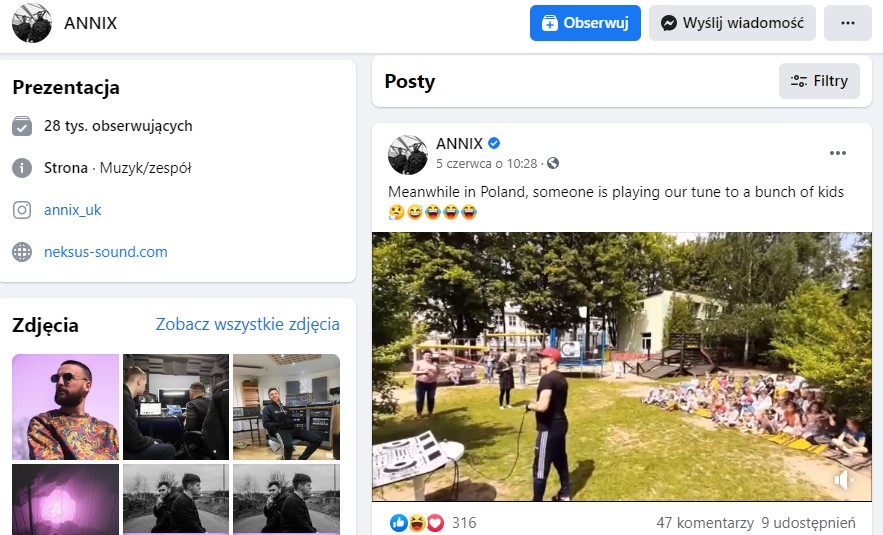Screen dimensions: 883x535
Task: Click the ANNIX profile picture in top bar
Action: (32, 23)
